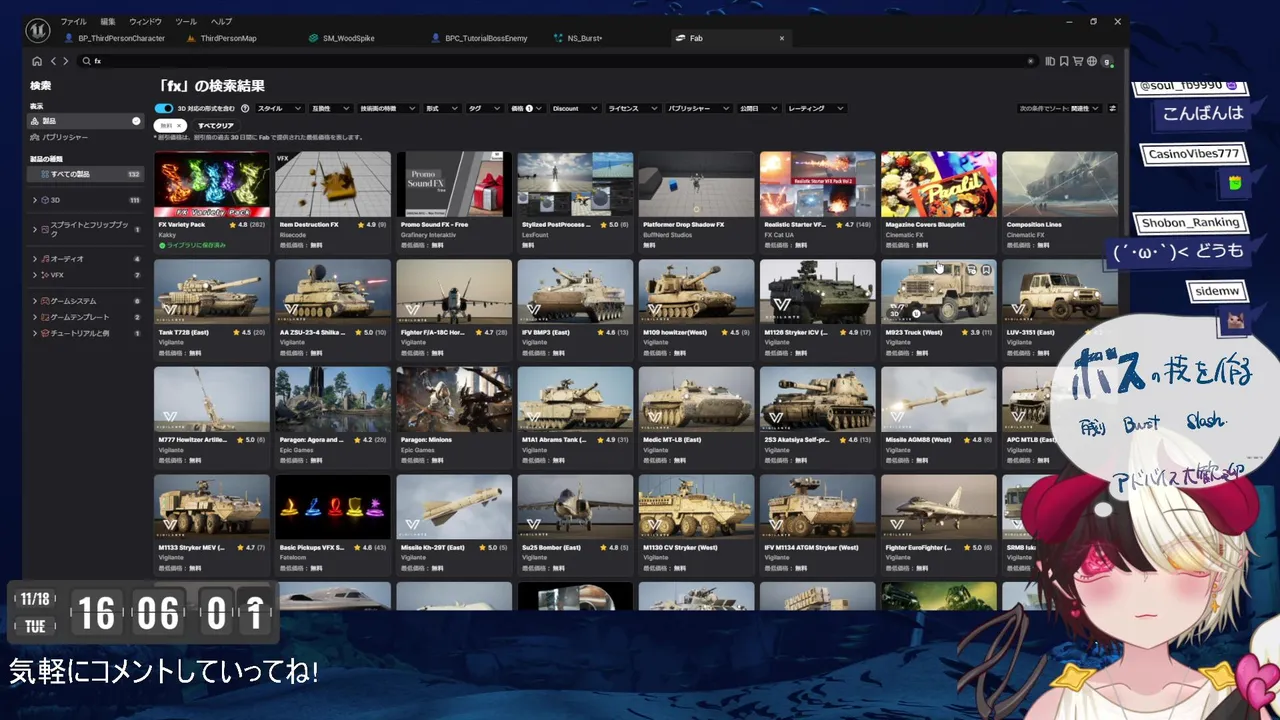This screenshot has height=720, width=1280.
Task: Open Composition Lines thumbnail
Action: tap(1060, 184)
